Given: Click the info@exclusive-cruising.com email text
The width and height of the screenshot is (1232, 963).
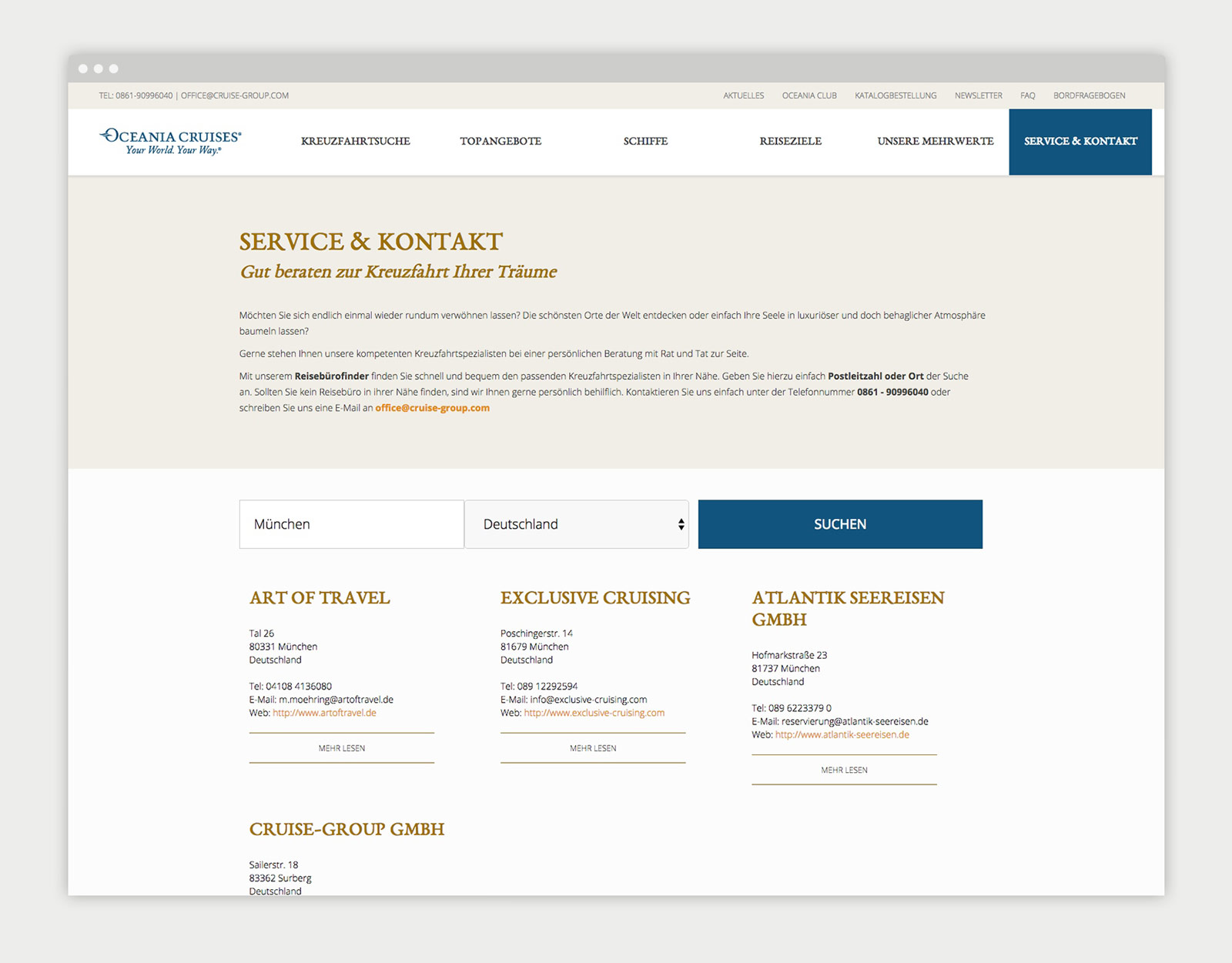Looking at the screenshot, I should coord(588,700).
